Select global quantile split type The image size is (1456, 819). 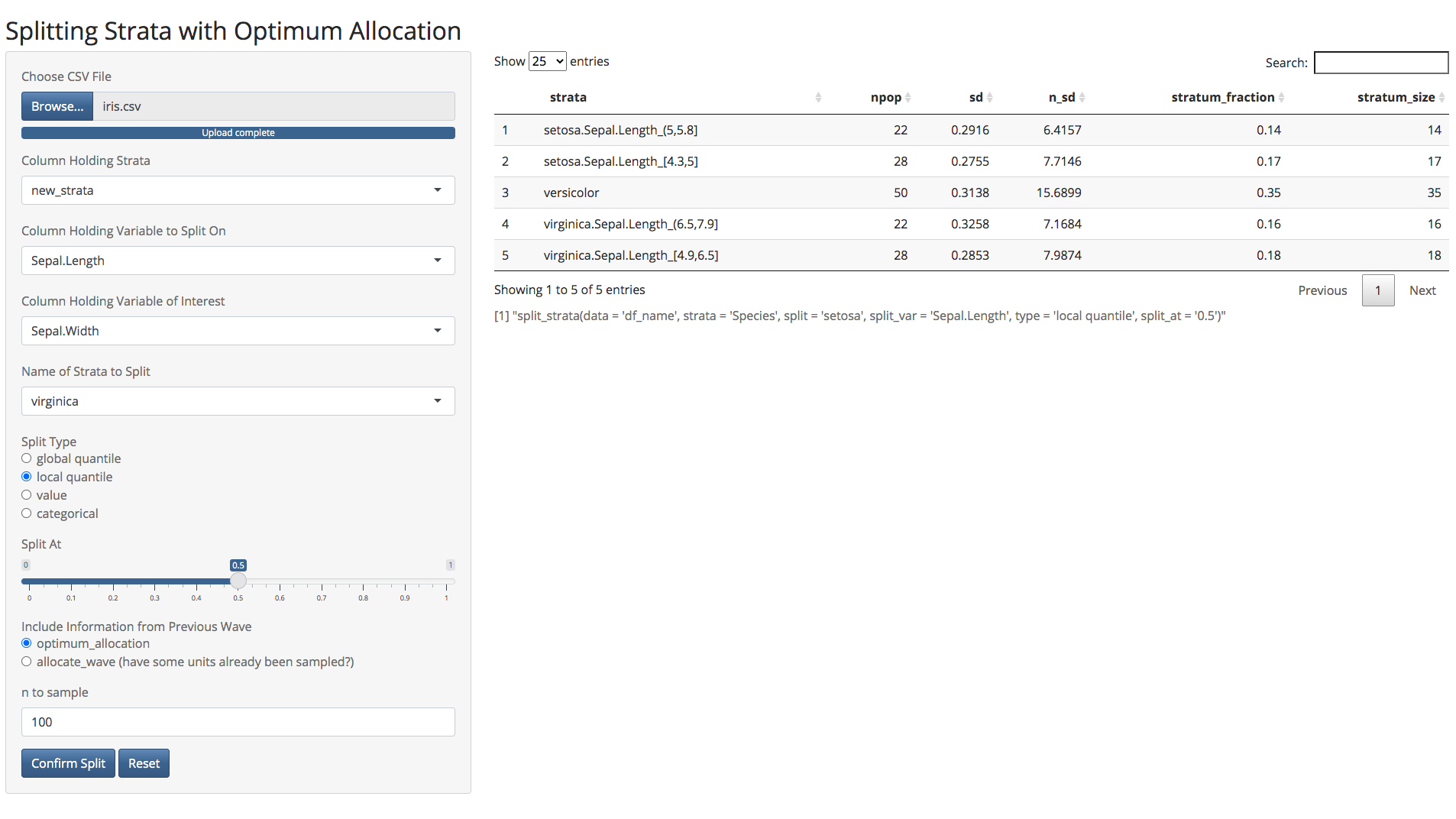27,458
